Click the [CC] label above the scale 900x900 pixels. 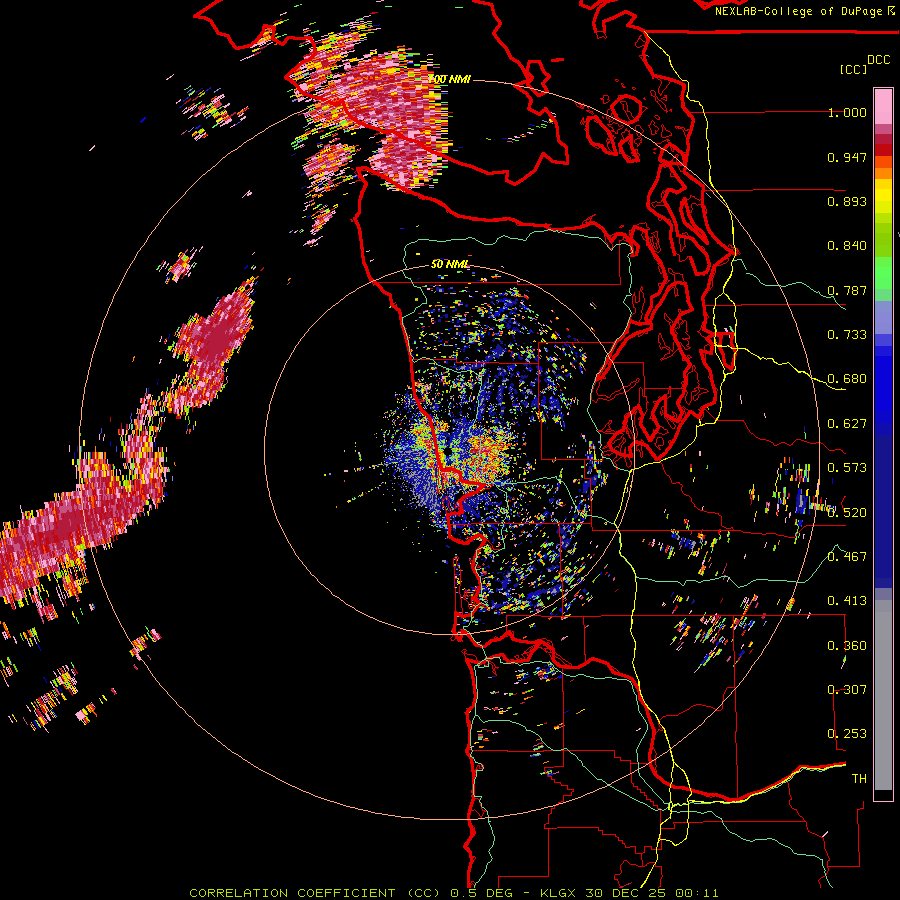tap(853, 69)
